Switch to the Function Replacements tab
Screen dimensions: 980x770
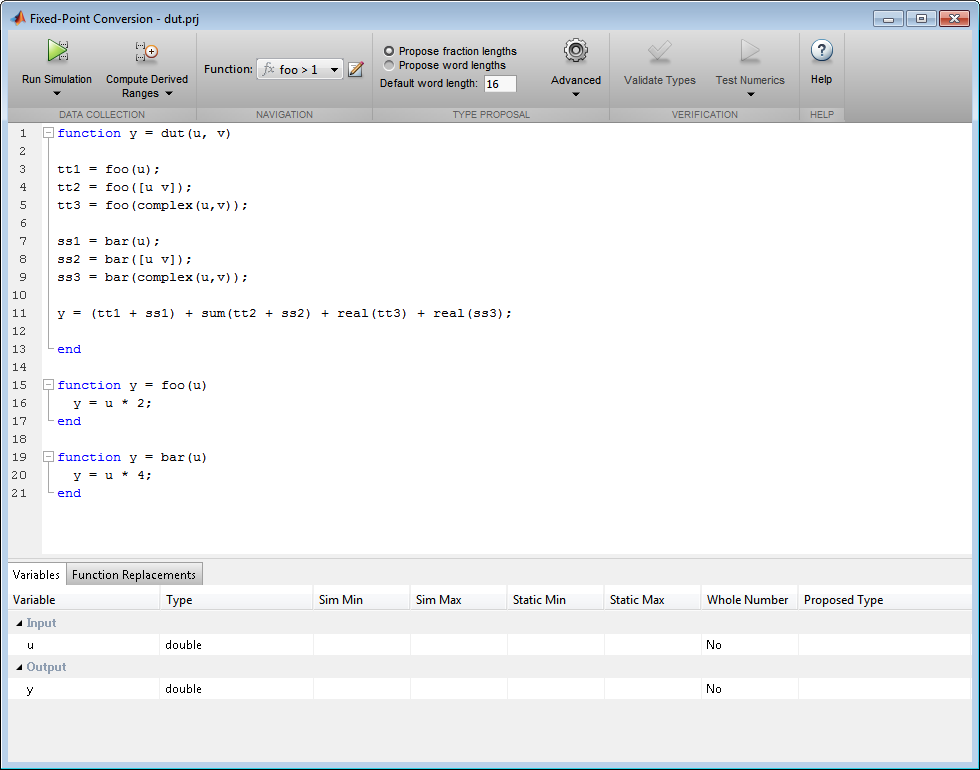coord(134,575)
